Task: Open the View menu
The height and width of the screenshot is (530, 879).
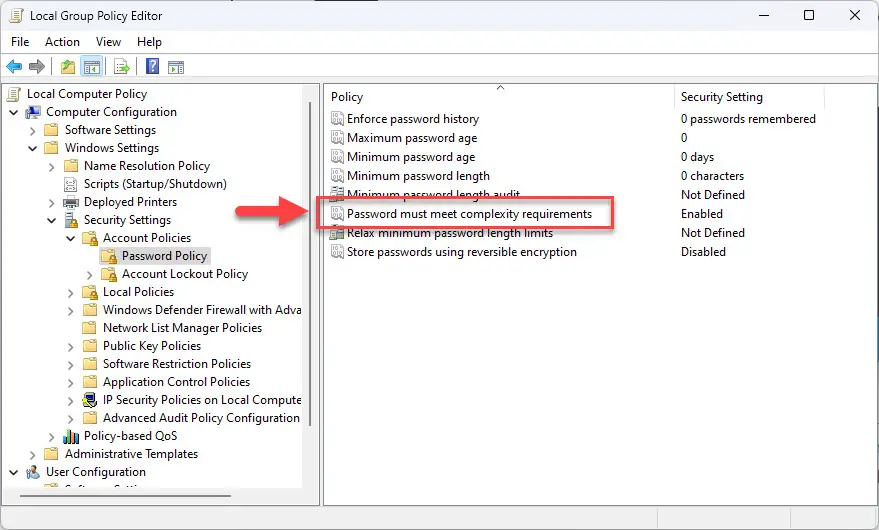Action: pos(108,42)
